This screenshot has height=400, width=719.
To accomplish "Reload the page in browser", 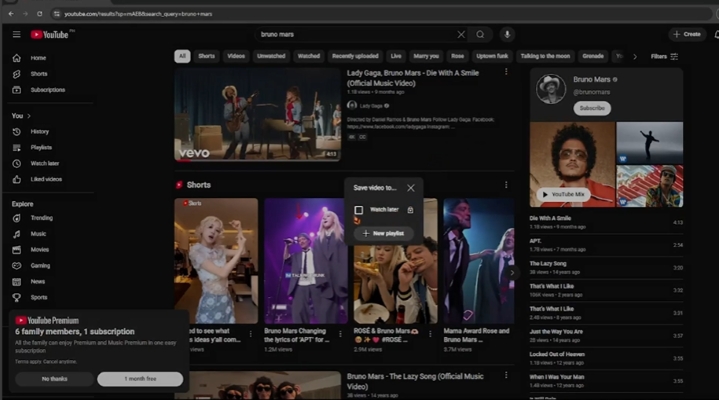I will pos(40,14).
